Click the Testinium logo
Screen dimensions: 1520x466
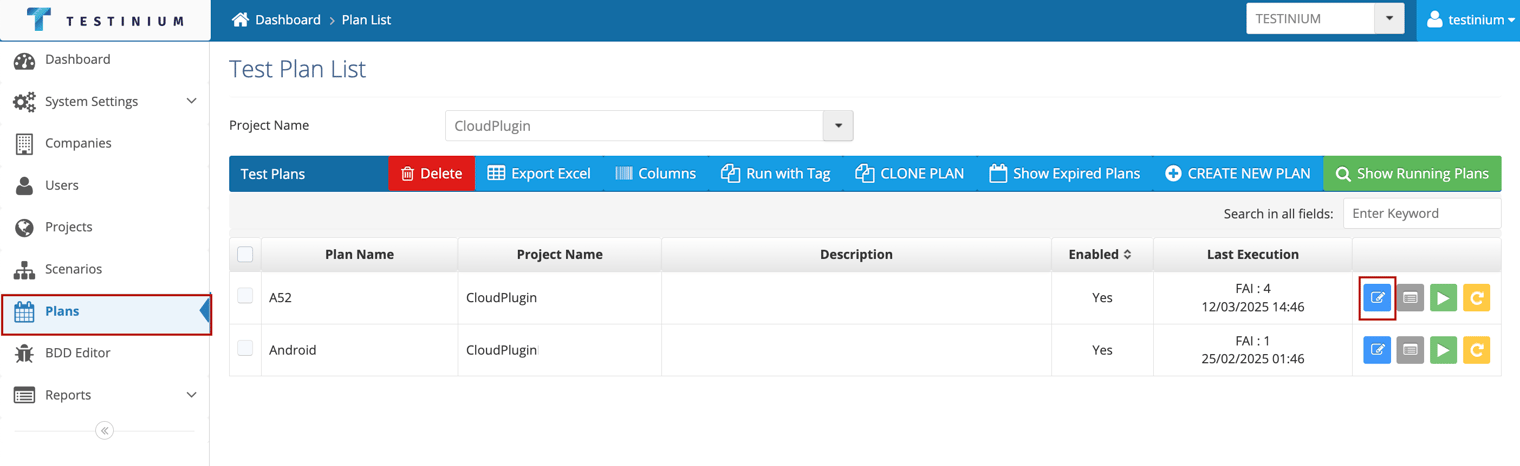[105, 20]
